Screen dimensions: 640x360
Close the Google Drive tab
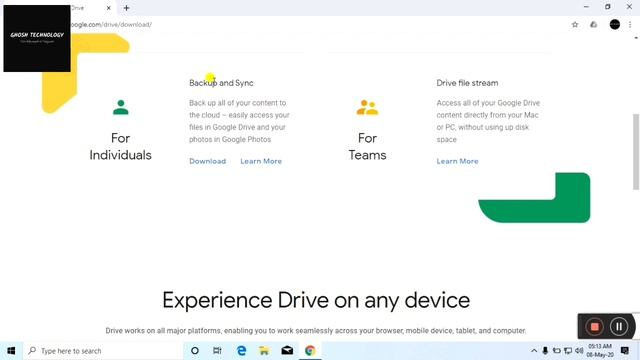pyautogui.click(x=109, y=8)
